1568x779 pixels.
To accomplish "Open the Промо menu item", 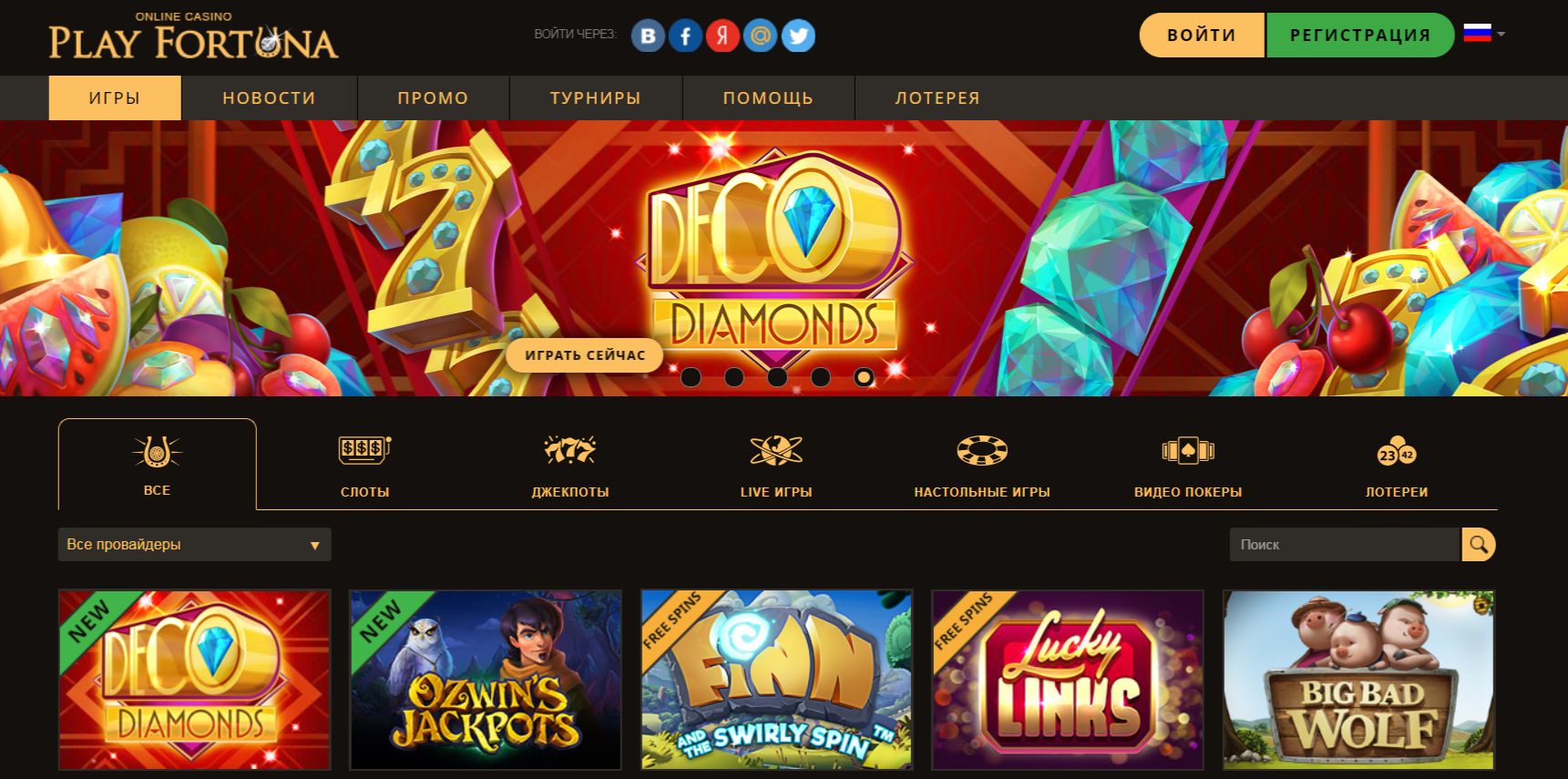I will click(433, 97).
